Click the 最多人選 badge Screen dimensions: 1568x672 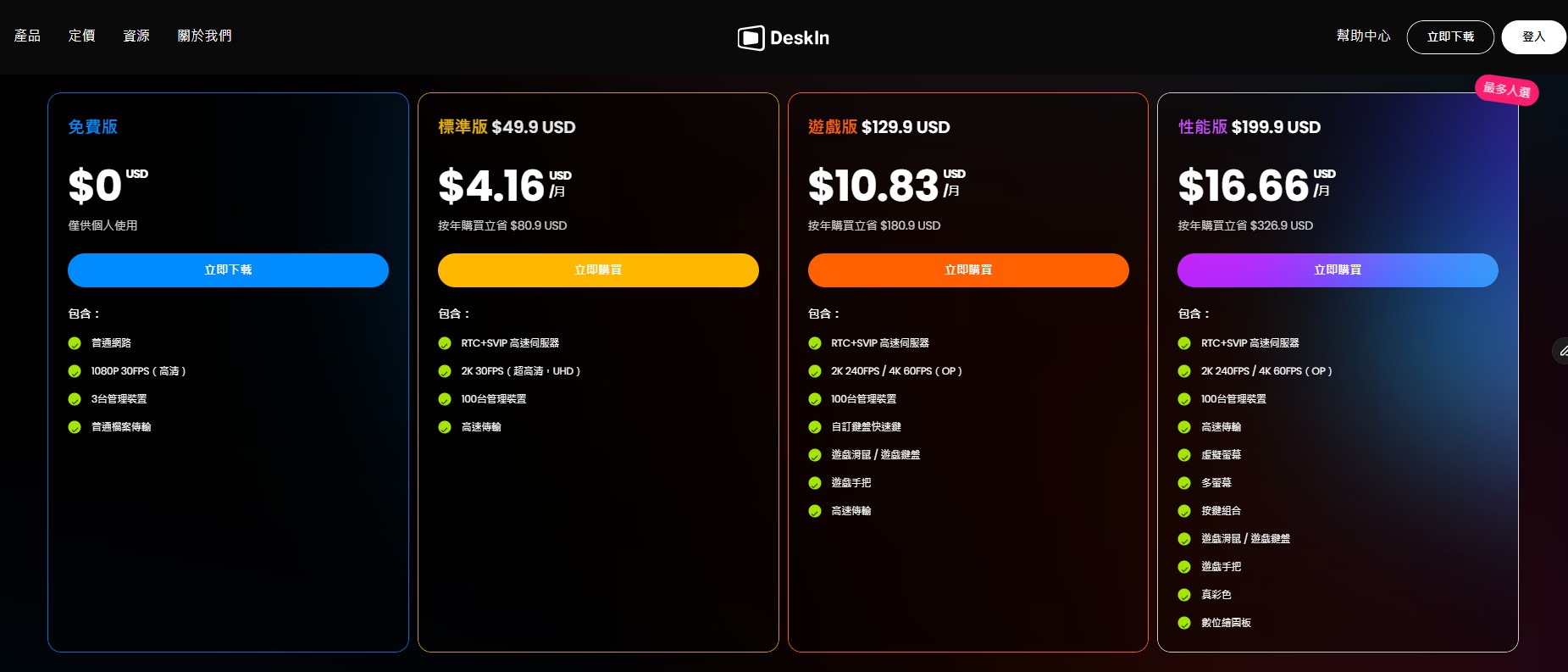pos(1507,90)
